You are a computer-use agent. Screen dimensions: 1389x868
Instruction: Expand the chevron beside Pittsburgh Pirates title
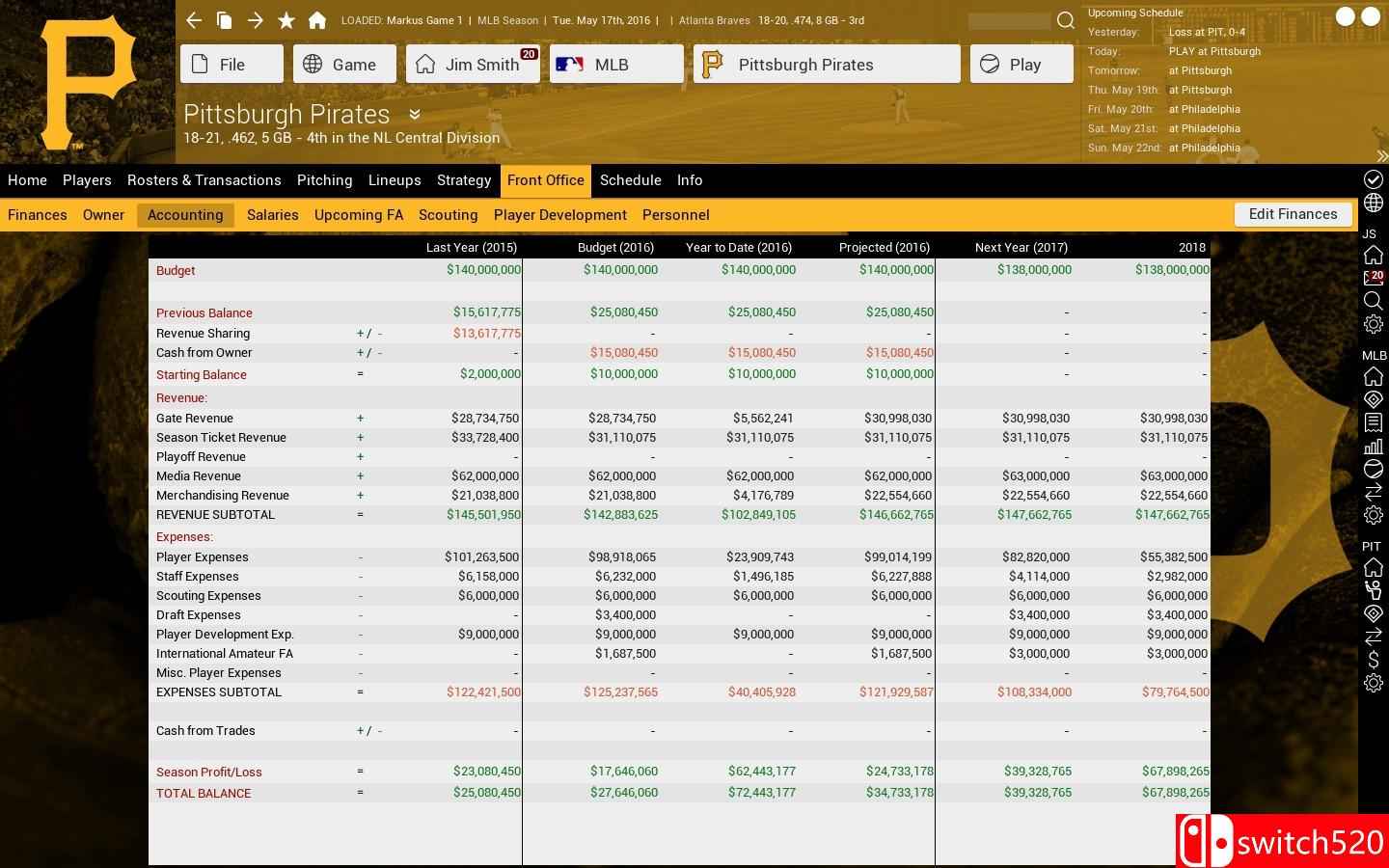[x=415, y=114]
